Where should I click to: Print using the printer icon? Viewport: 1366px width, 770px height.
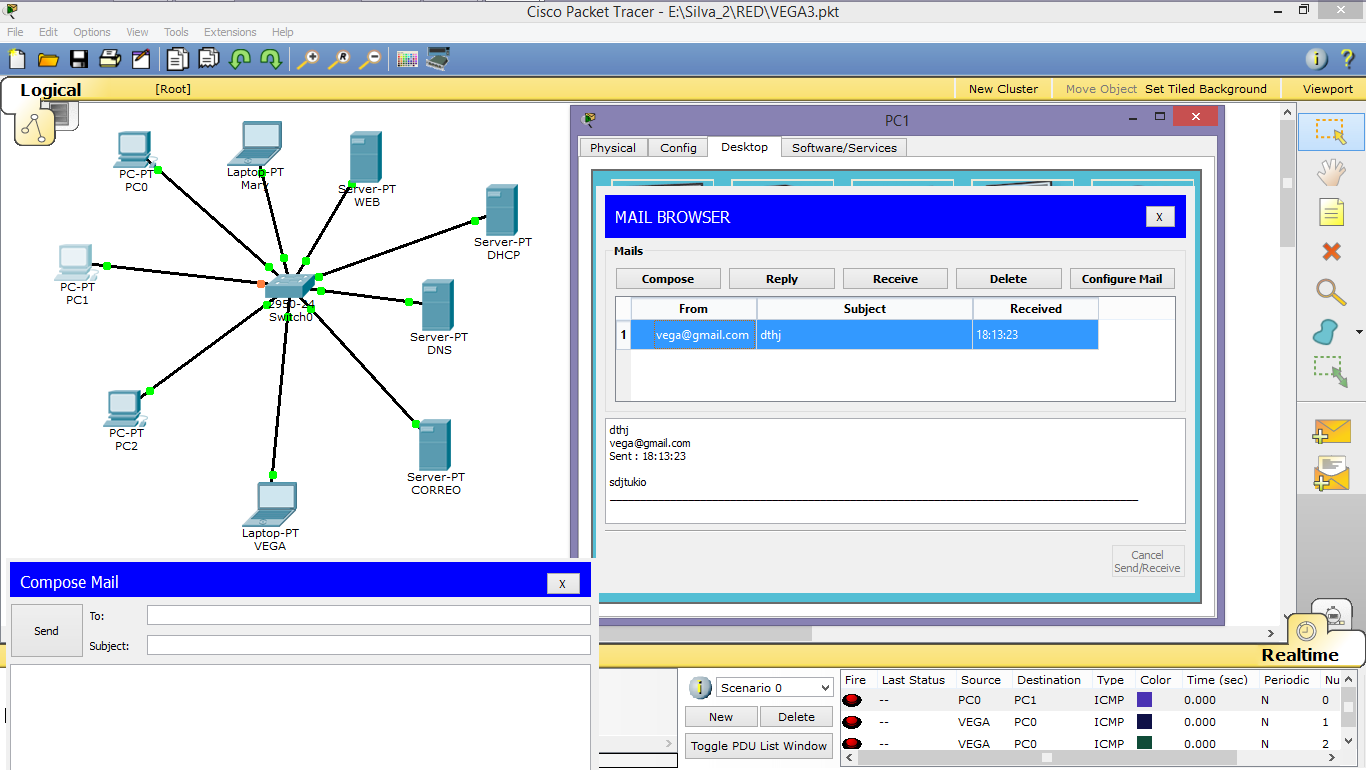pyautogui.click(x=109, y=59)
